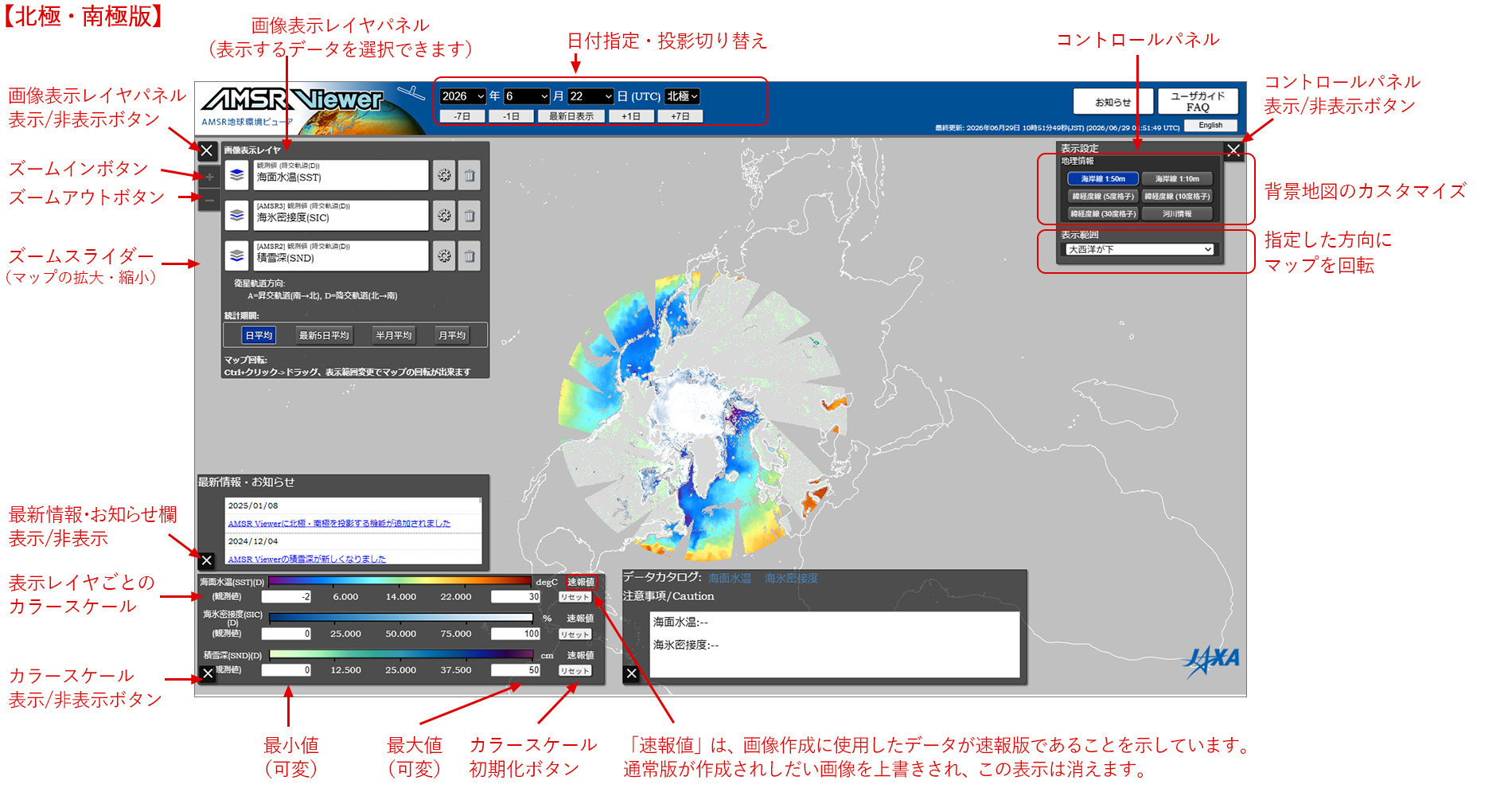This screenshot has height=796, width=1512.
Task: Click the SND maximum value field showing 50
Action: pyautogui.click(x=516, y=671)
